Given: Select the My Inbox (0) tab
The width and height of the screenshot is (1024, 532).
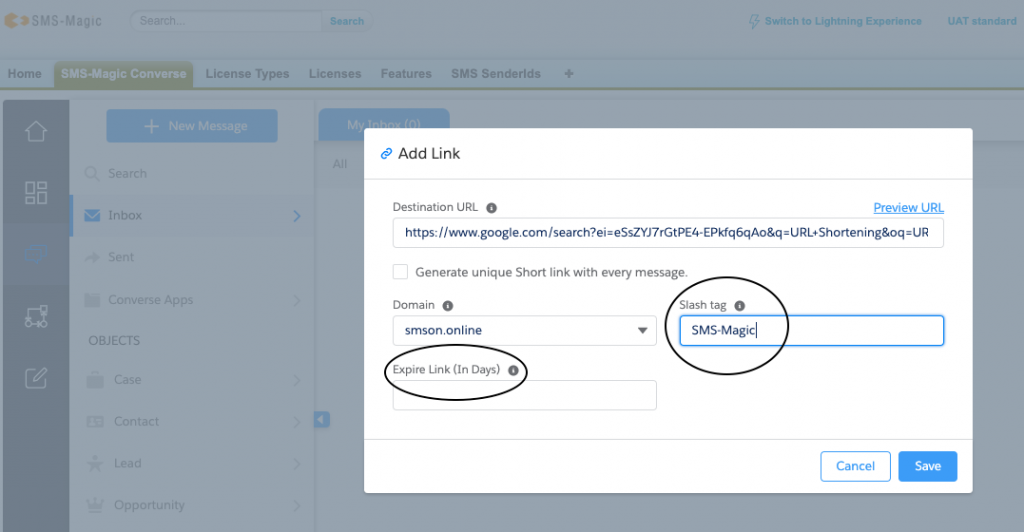Looking at the screenshot, I should [384, 124].
